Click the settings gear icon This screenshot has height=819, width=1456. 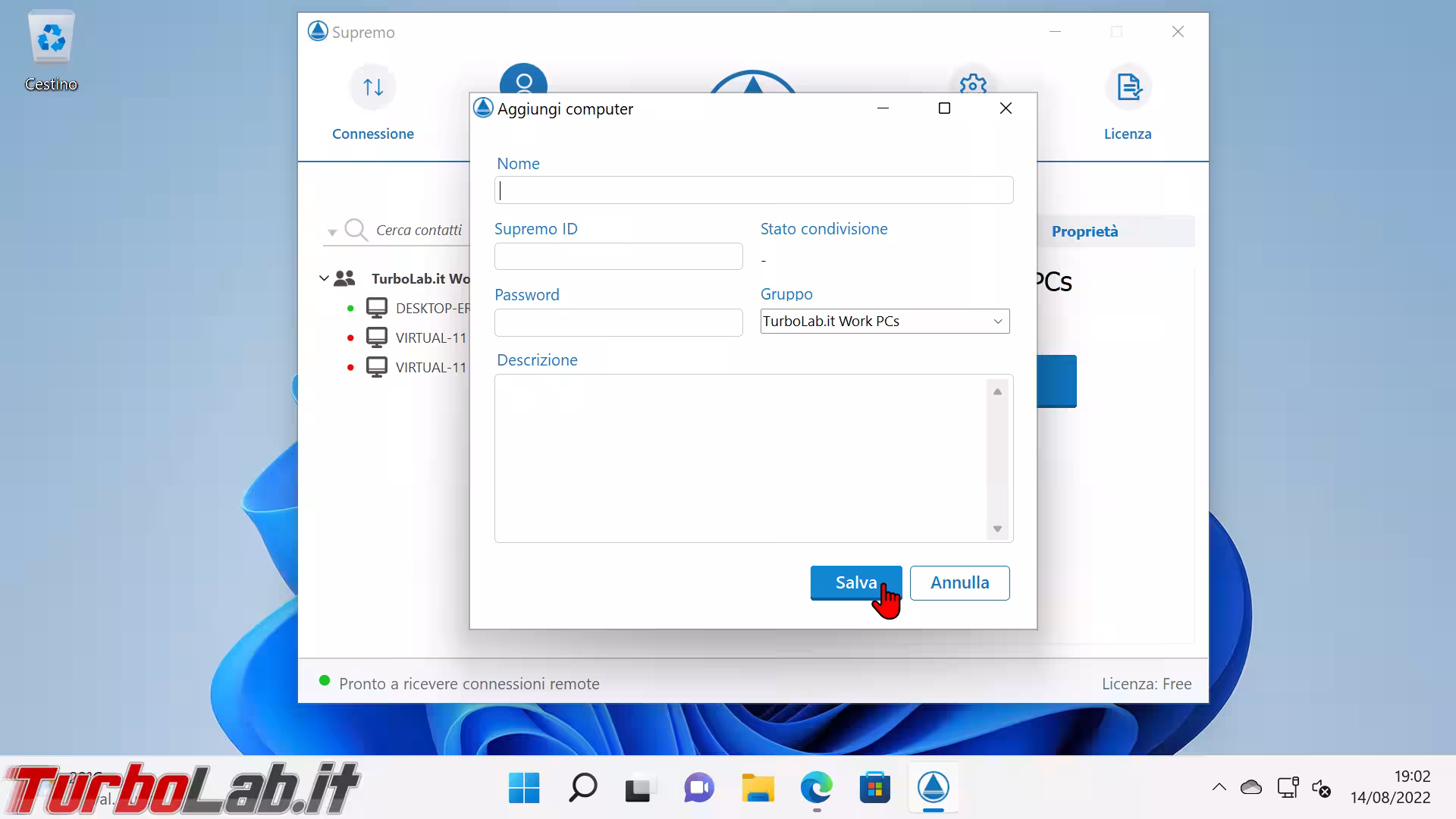point(973,82)
